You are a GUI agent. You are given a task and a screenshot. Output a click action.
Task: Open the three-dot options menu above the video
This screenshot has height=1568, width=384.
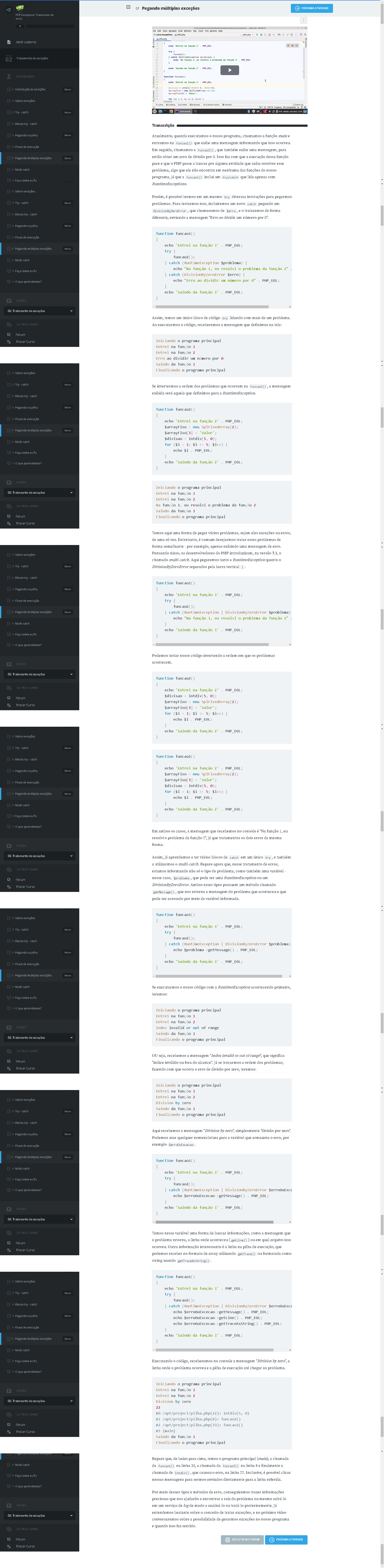[x=304, y=20]
